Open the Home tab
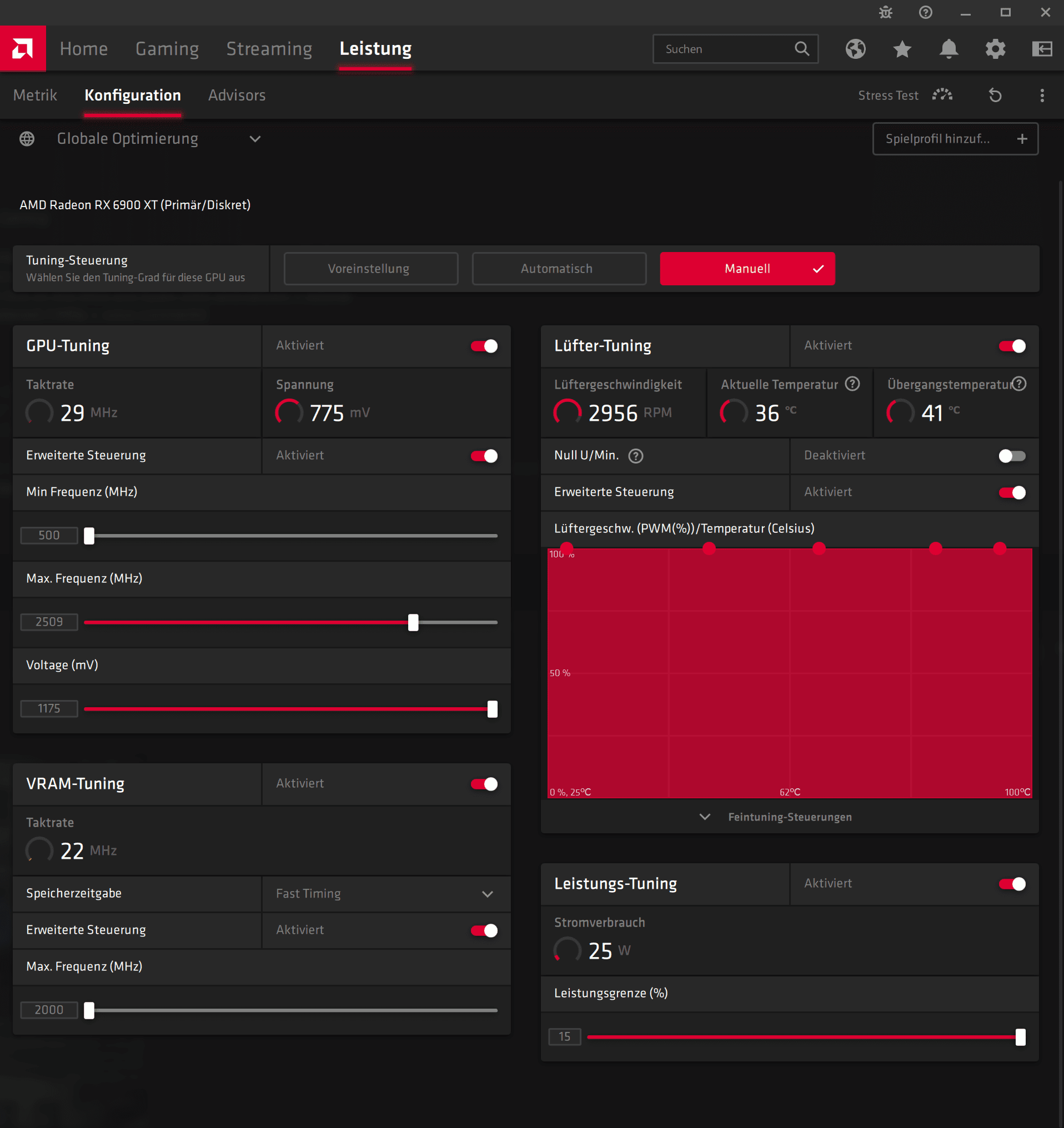 pos(84,49)
